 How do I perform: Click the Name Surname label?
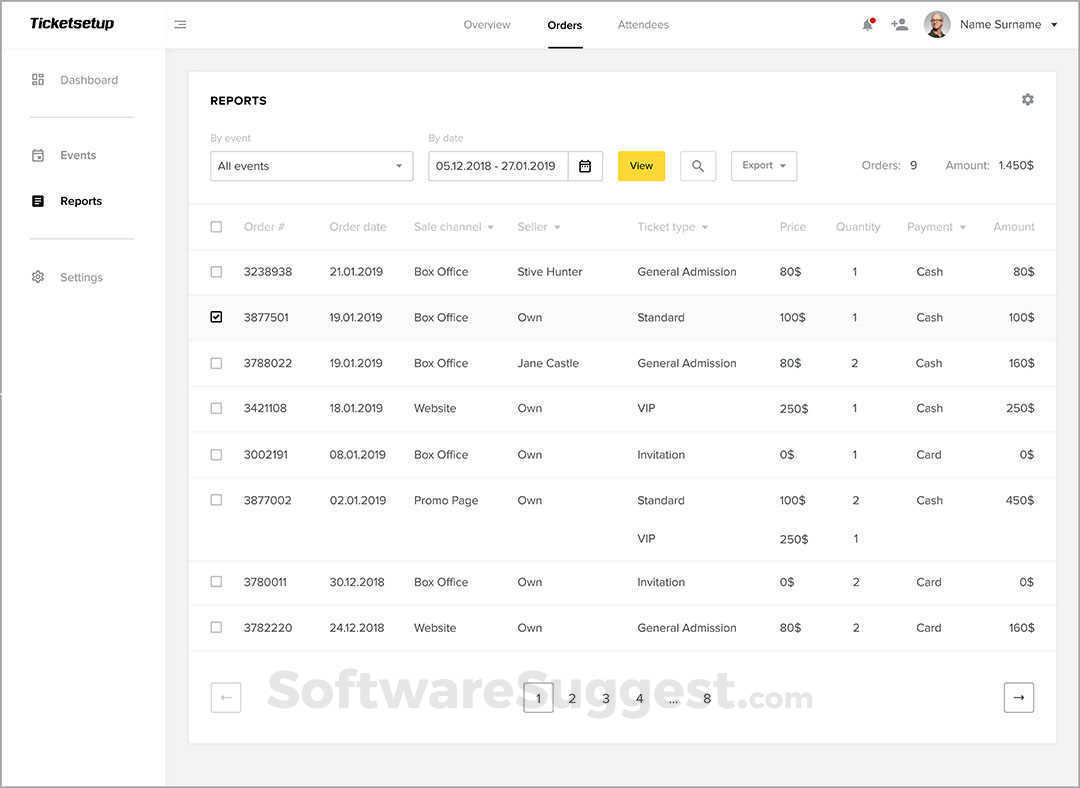(1000, 25)
